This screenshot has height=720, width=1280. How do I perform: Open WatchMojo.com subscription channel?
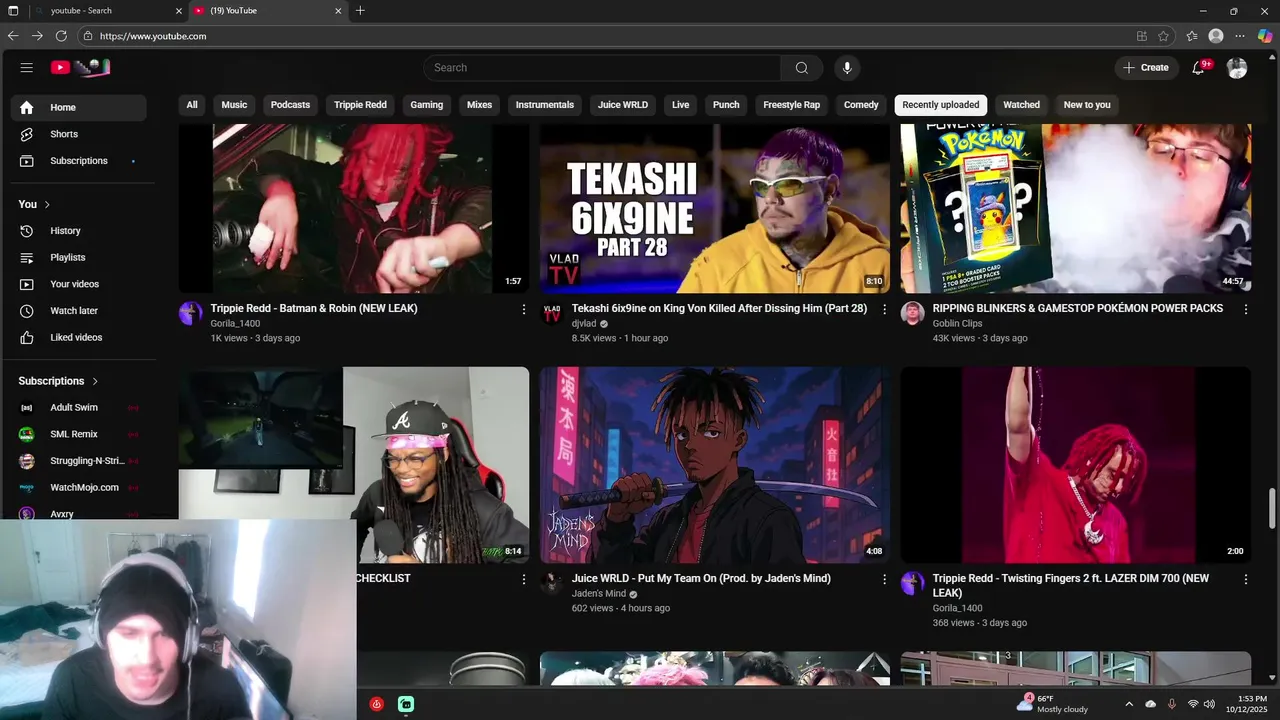78,488
